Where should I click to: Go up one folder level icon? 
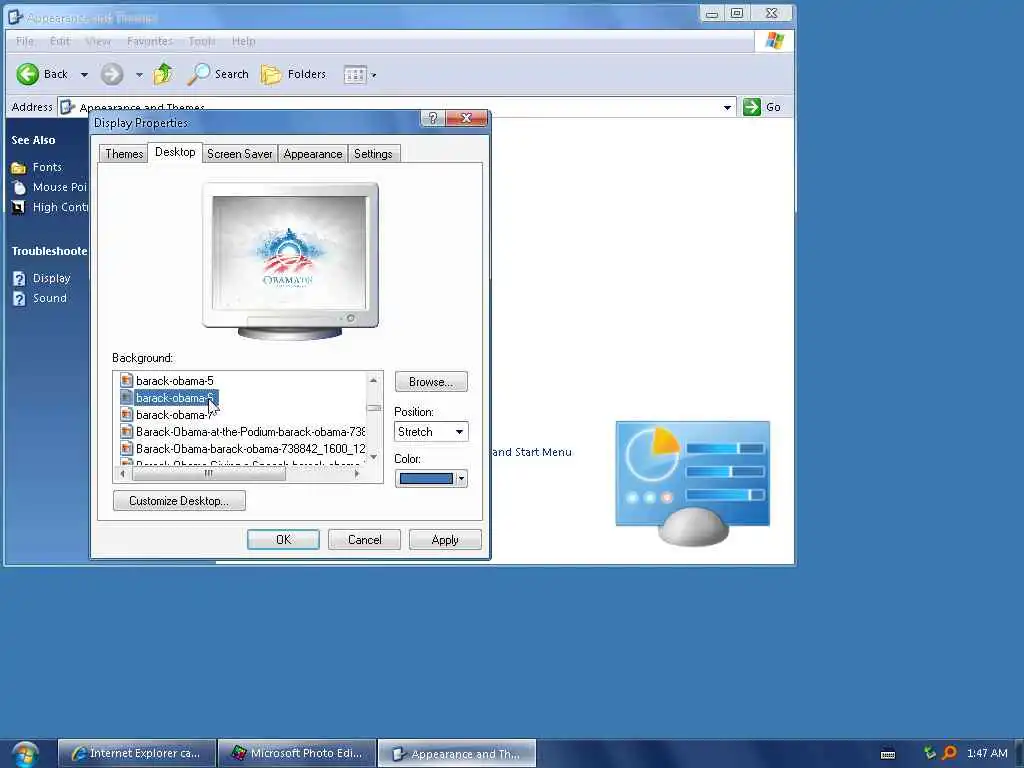163,74
